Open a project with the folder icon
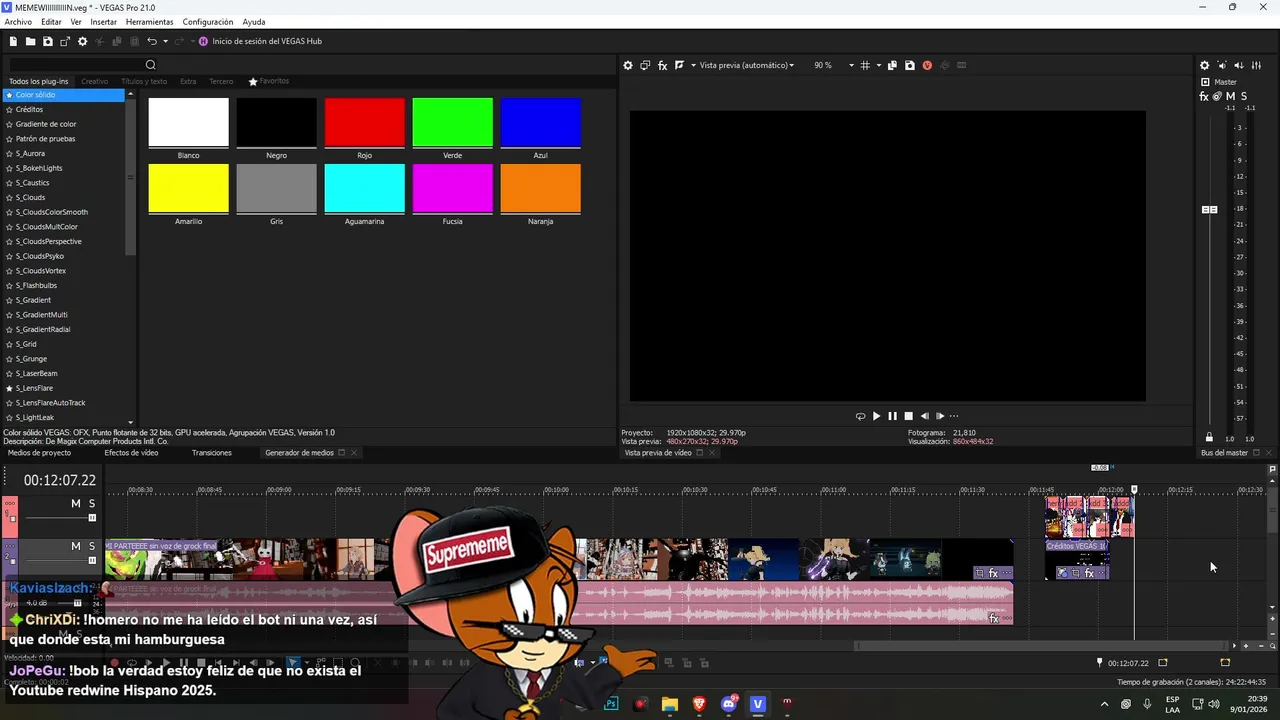 (30, 41)
